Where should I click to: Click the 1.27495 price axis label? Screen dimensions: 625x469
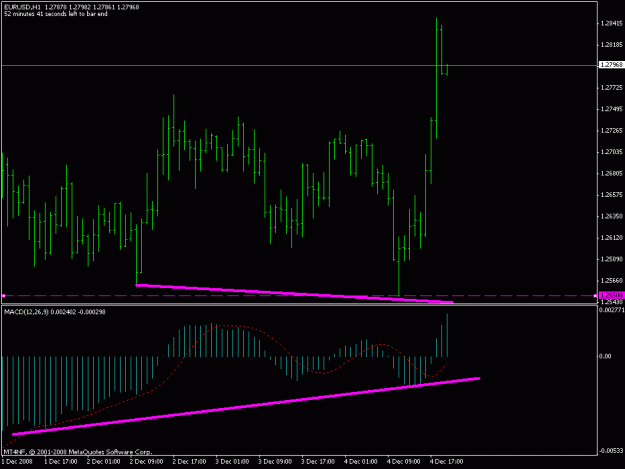611,109
